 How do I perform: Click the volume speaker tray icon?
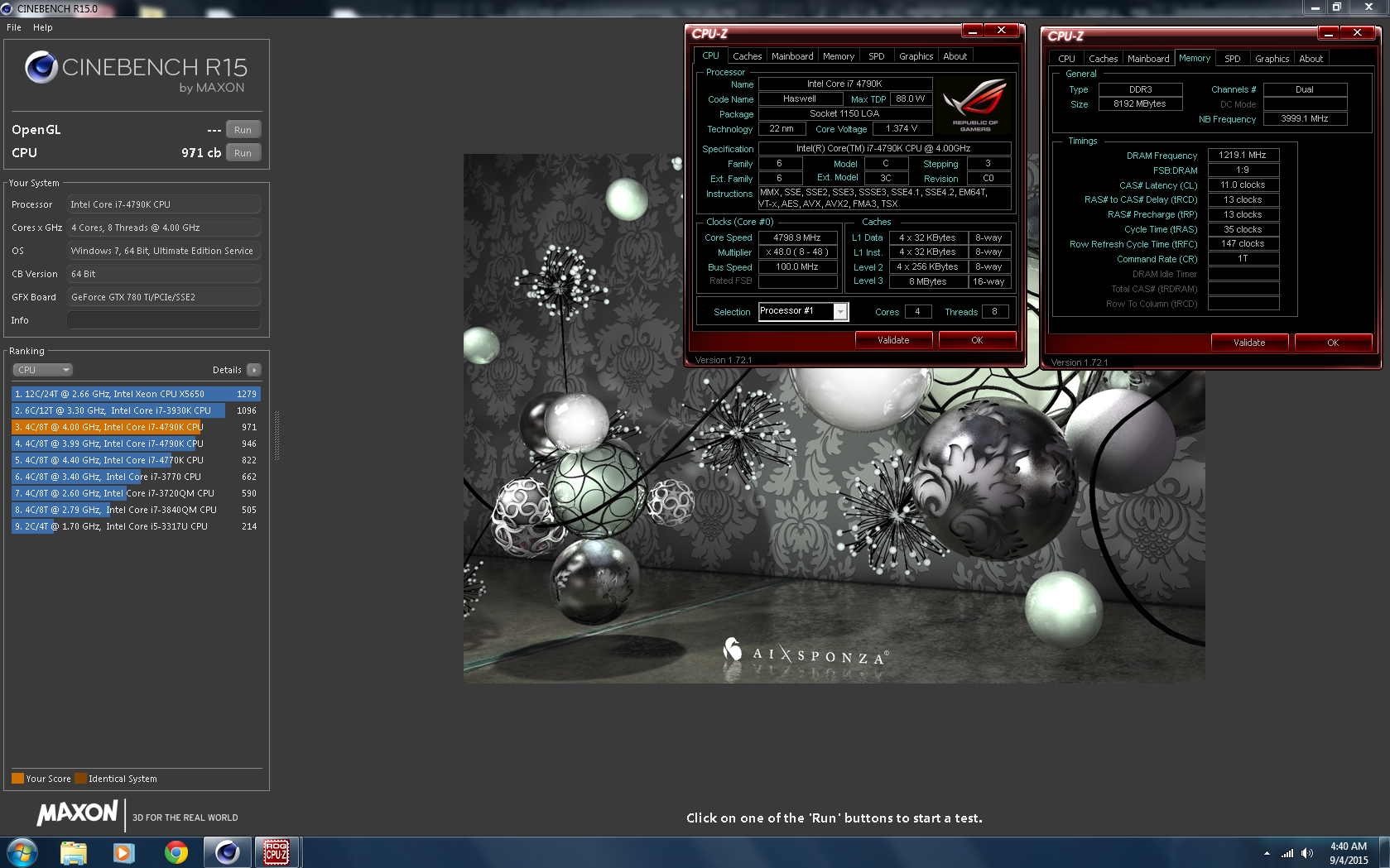(x=1307, y=853)
